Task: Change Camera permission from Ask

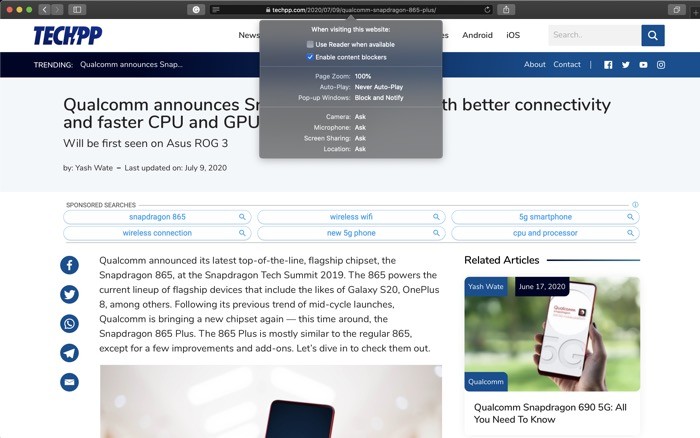Action: [x=360, y=117]
